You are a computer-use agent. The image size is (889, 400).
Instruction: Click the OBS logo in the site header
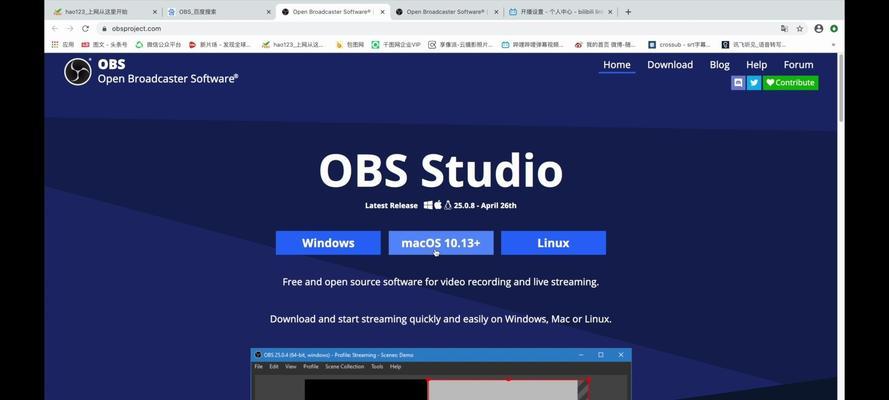pyautogui.click(x=78, y=72)
